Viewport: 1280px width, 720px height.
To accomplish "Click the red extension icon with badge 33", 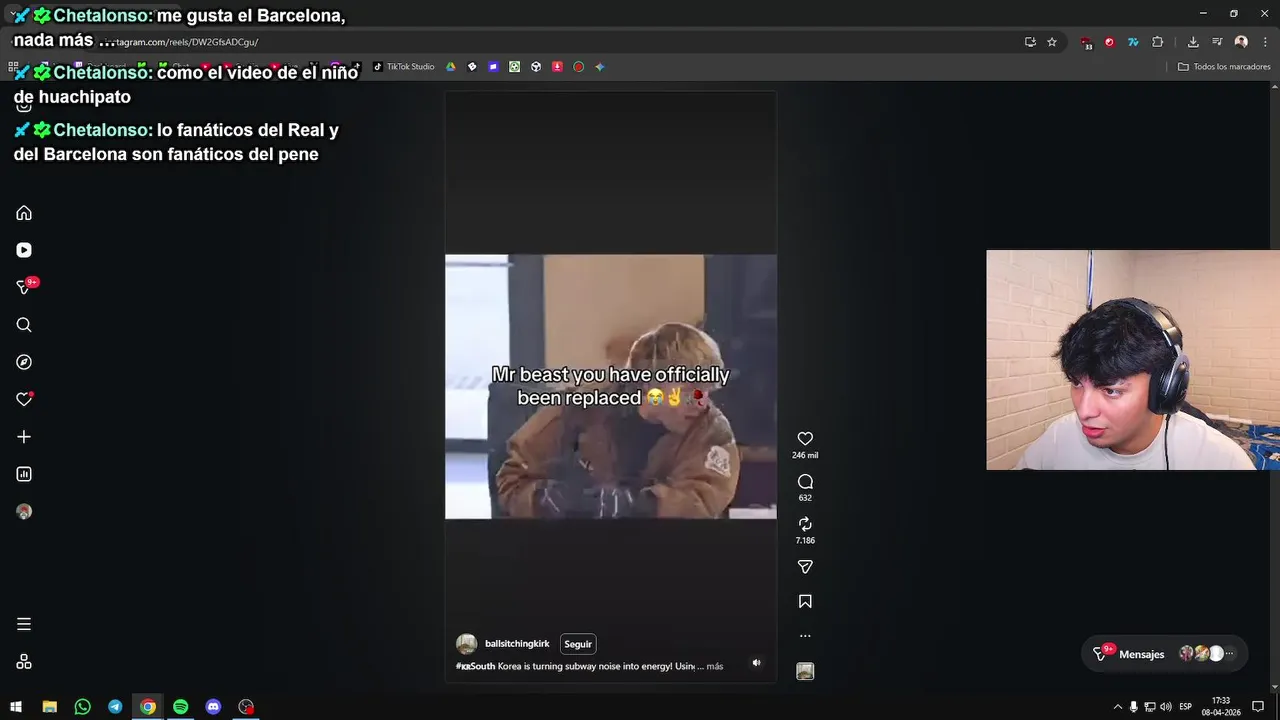I will [x=1087, y=43].
